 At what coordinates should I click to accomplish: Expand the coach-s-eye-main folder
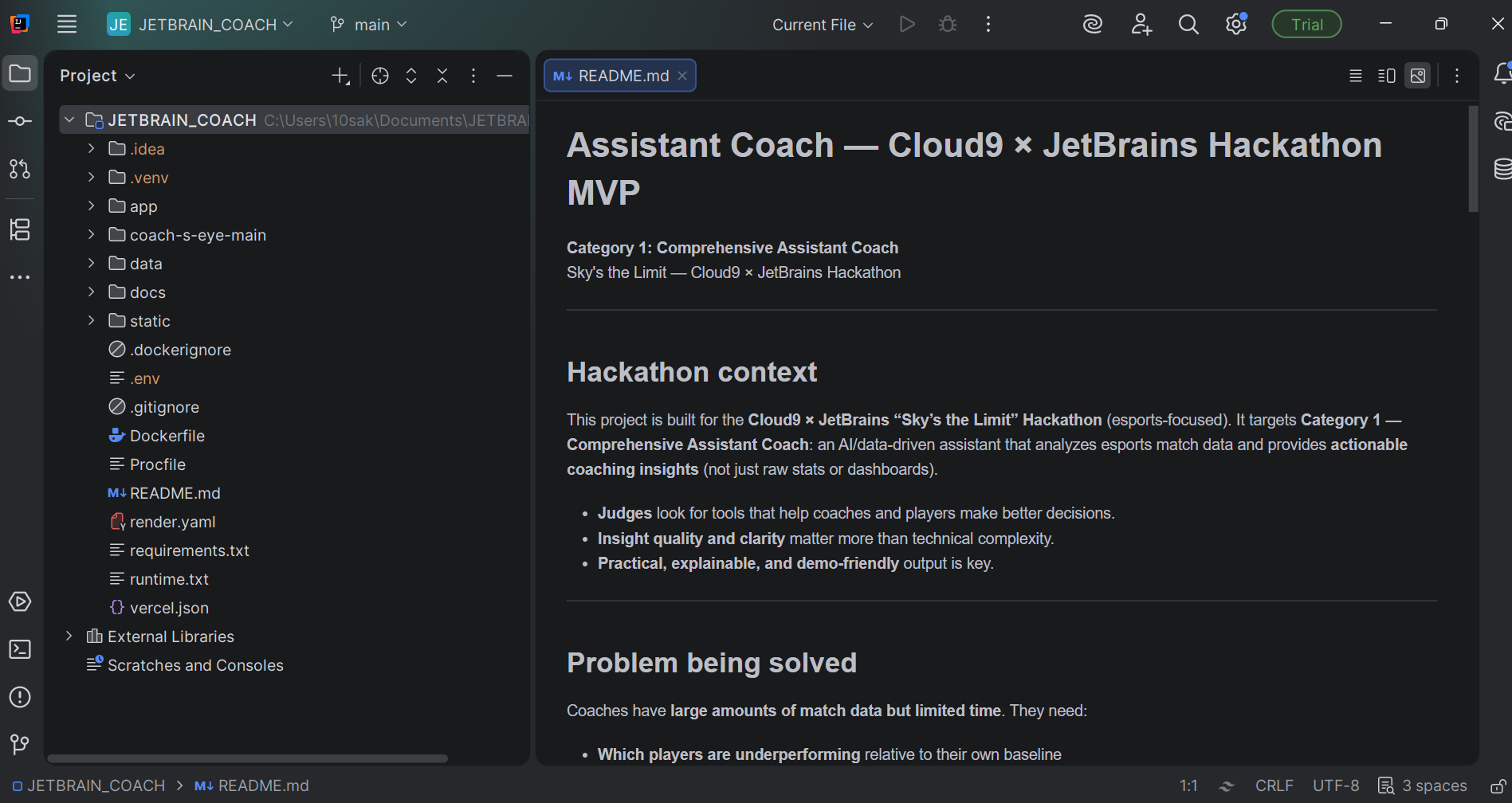pos(91,235)
